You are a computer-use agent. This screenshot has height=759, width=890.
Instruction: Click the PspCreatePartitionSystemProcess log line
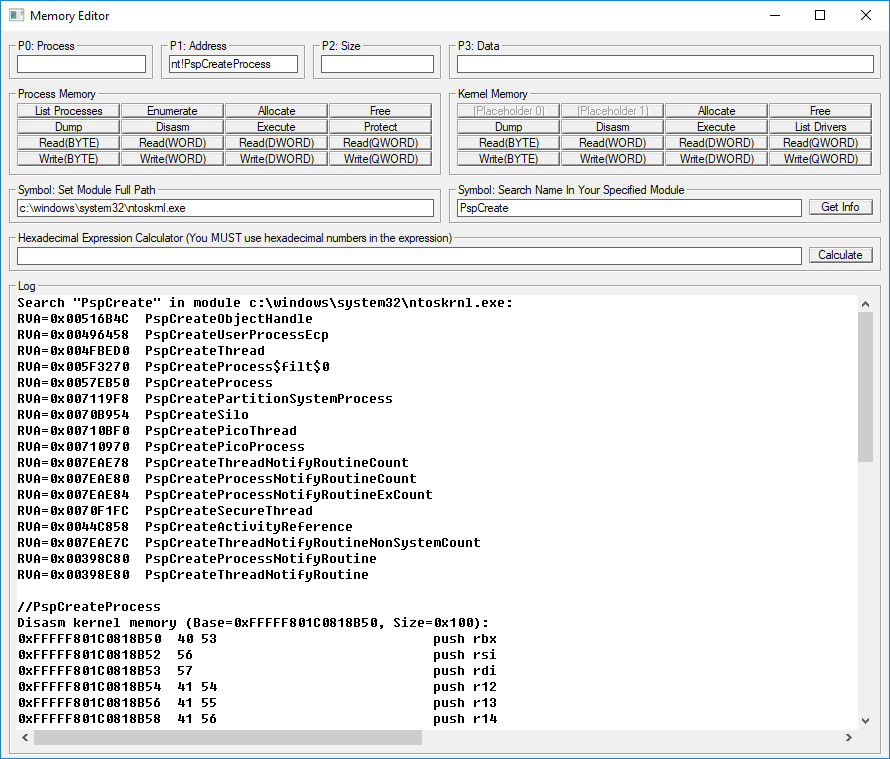[x=204, y=399]
